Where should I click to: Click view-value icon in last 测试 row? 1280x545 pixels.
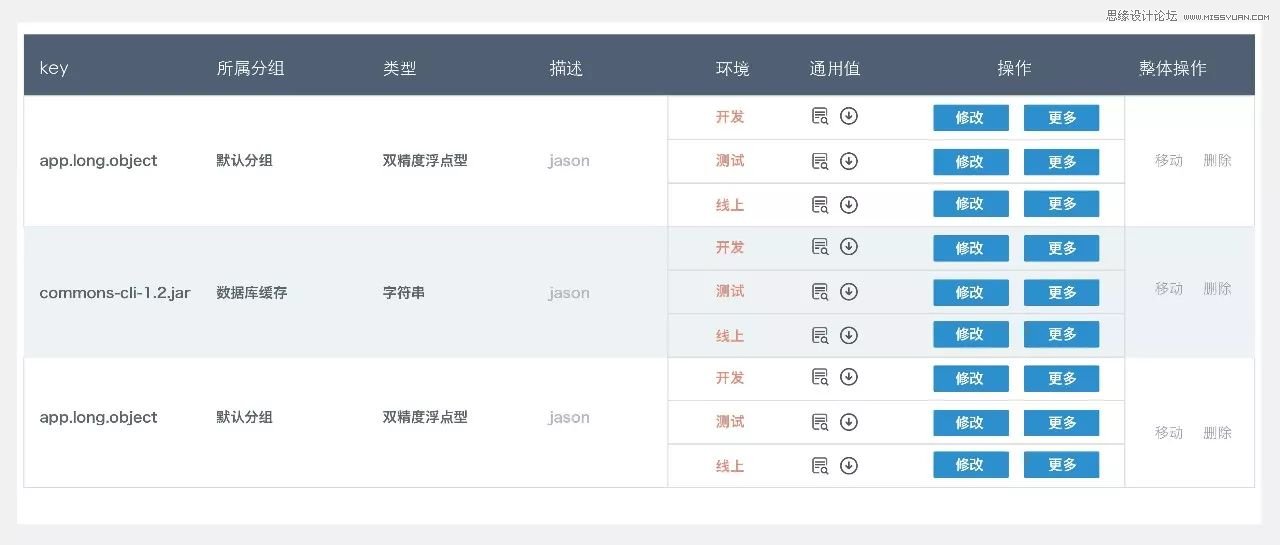pyautogui.click(x=820, y=422)
